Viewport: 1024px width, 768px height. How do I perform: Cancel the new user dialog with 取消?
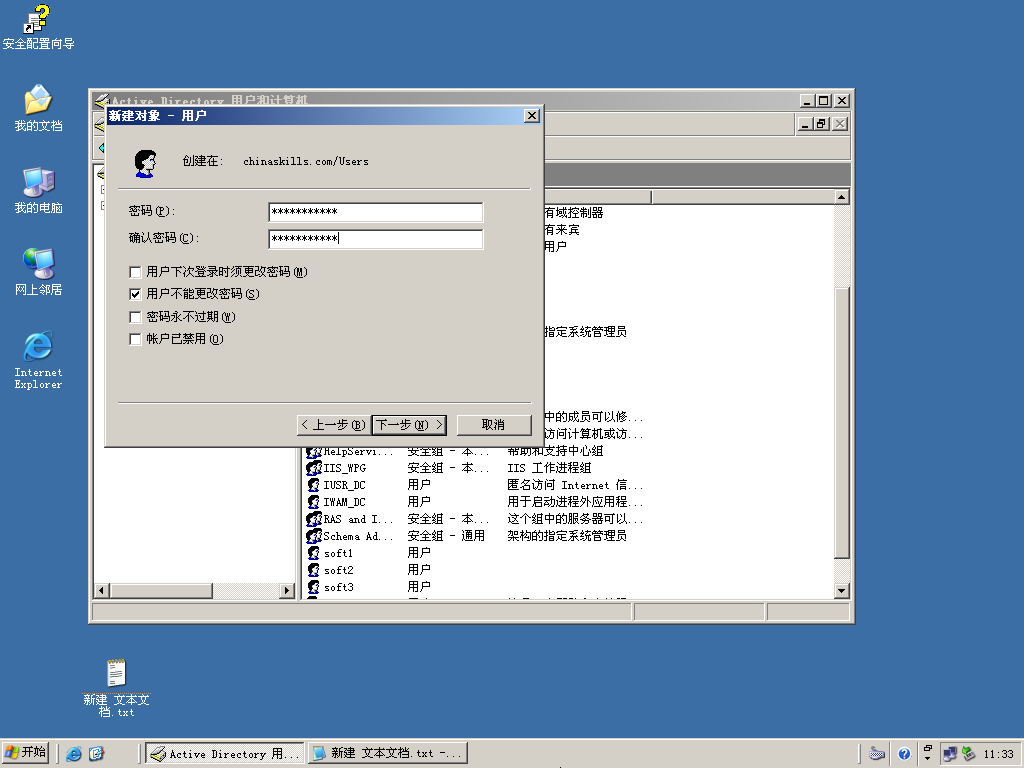point(494,425)
